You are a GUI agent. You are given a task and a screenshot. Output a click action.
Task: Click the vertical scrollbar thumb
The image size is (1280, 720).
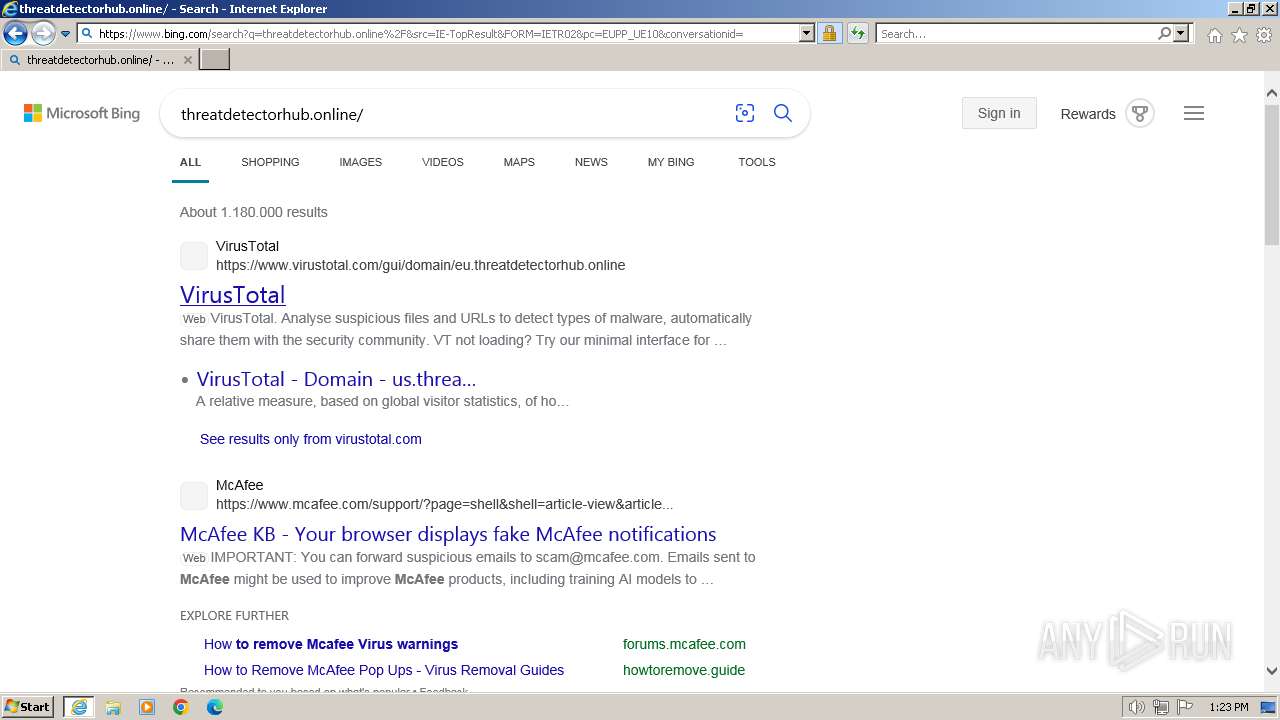[1272, 174]
